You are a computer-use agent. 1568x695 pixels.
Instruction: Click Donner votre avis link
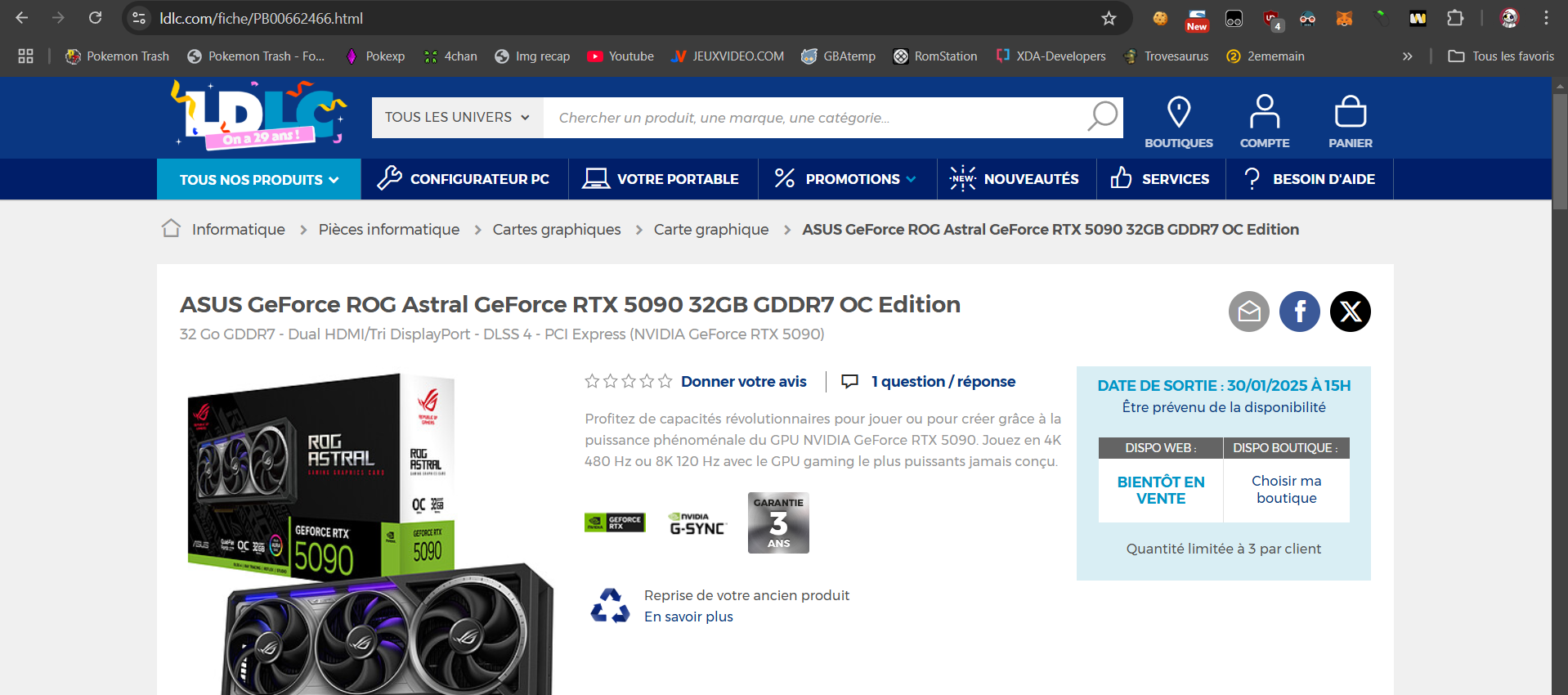click(x=744, y=381)
